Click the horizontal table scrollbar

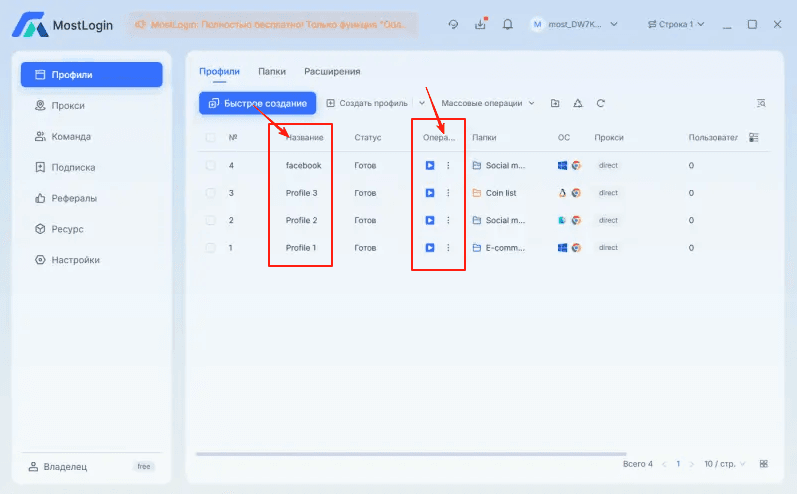pos(411,454)
